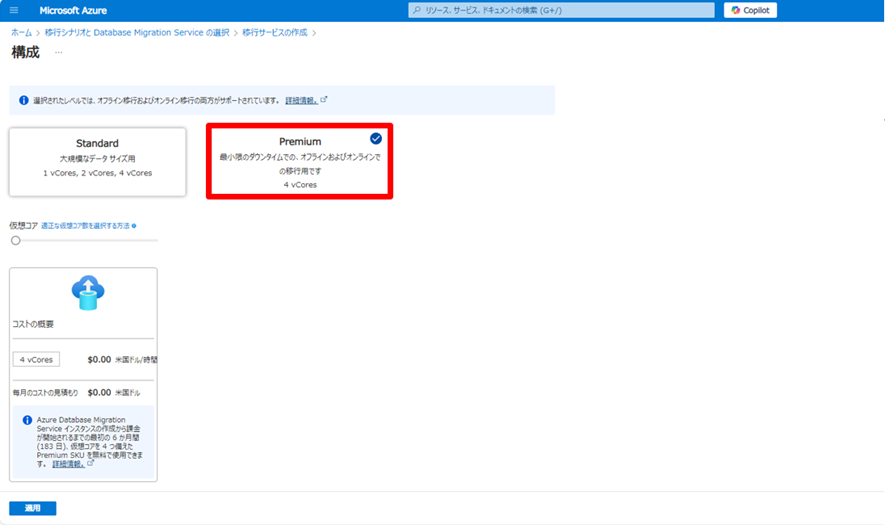Open the ellipsis menu beside 構成 title
Image resolution: width=885 pixels, height=529 pixels.
tap(58, 52)
